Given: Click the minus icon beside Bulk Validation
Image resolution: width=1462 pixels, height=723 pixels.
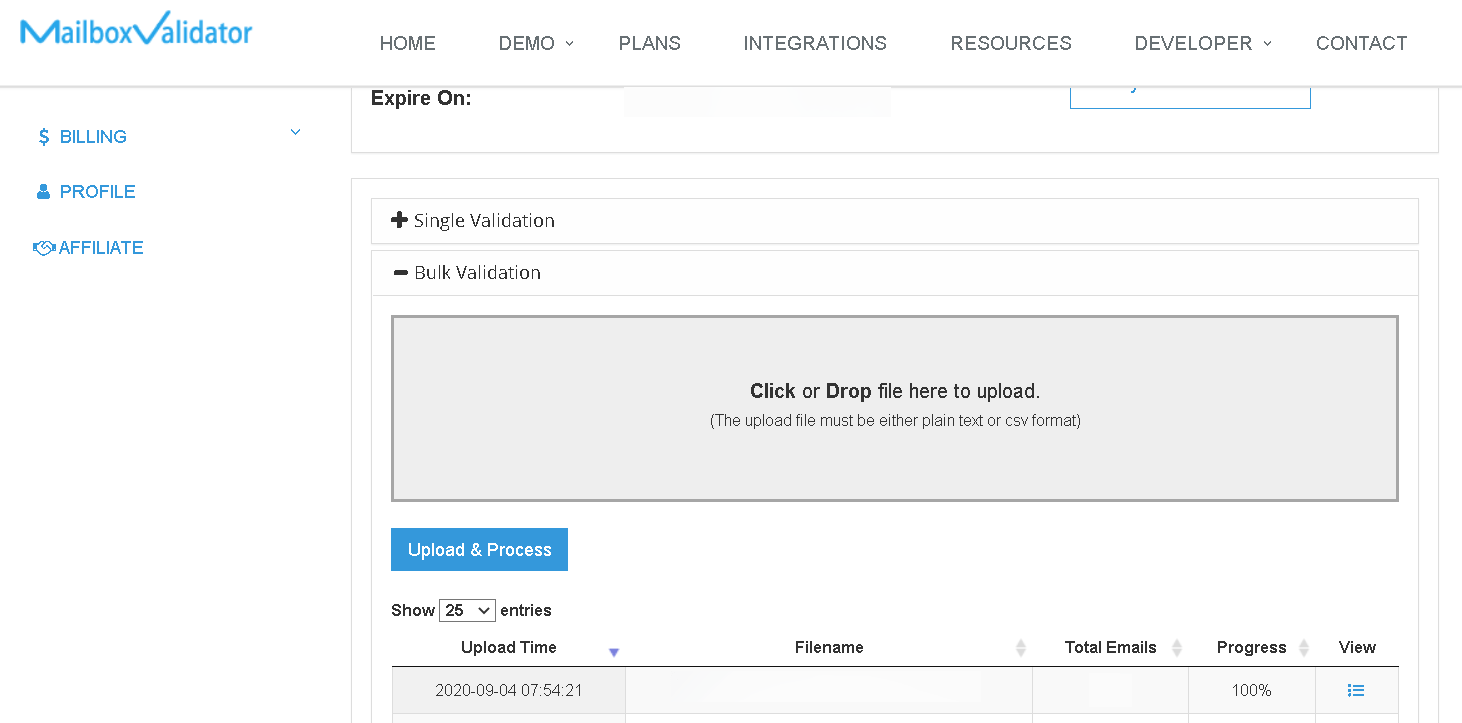Looking at the screenshot, I should [400, 272].
